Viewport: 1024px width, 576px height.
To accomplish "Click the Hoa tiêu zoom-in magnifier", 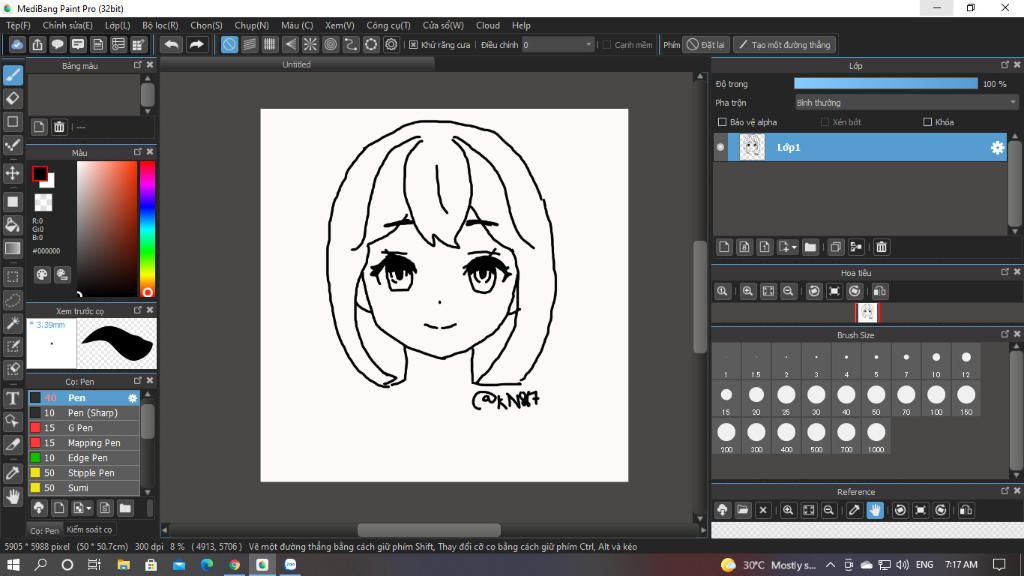I will pos(748,291).
